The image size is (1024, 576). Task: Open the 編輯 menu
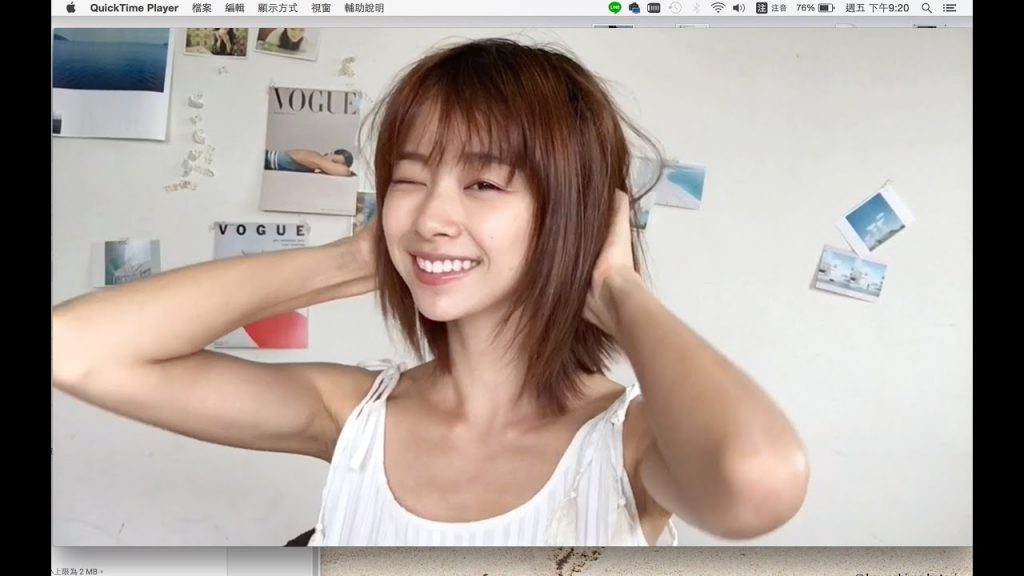pos(235,8)
